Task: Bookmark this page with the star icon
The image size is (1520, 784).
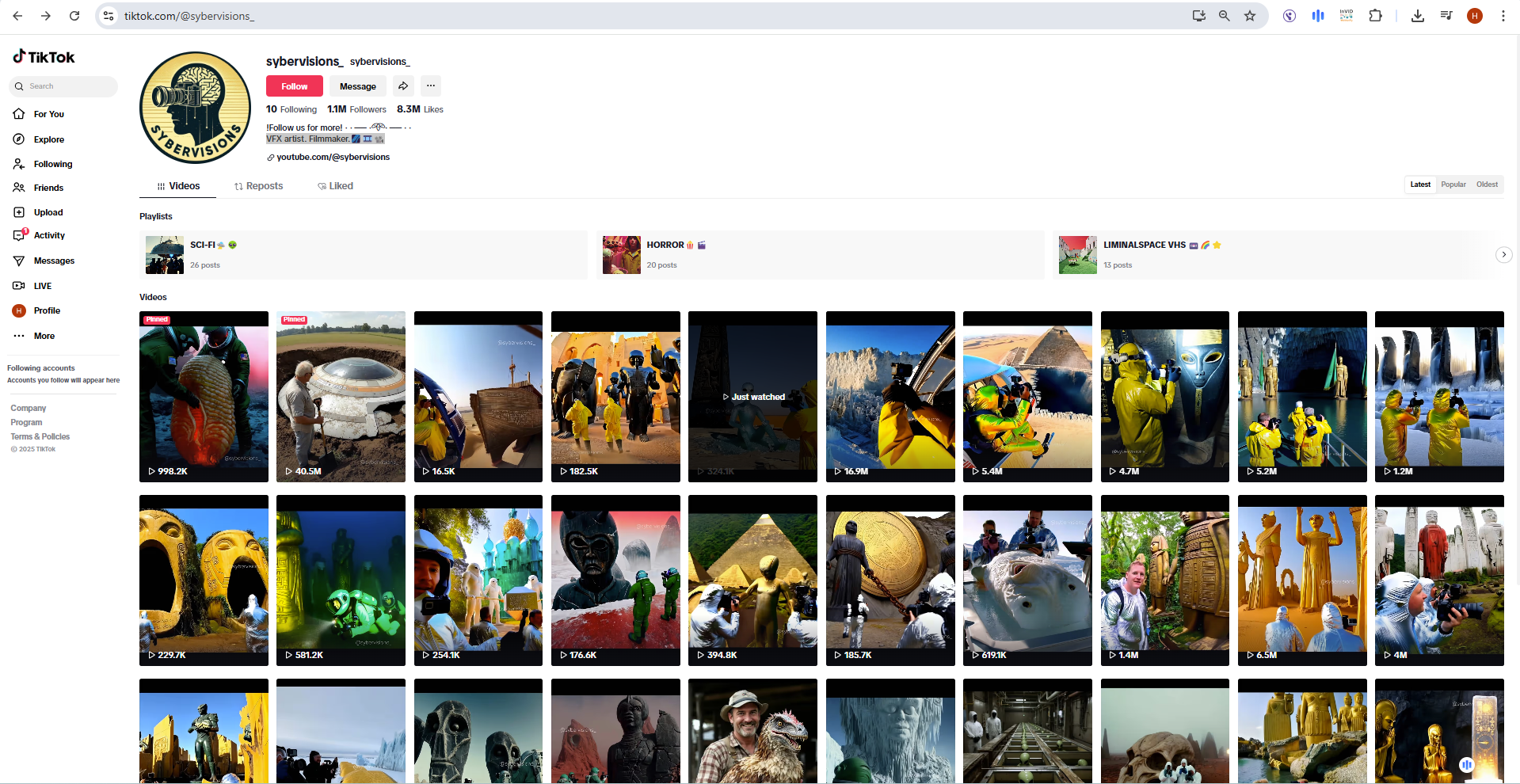Action: 1250,16
